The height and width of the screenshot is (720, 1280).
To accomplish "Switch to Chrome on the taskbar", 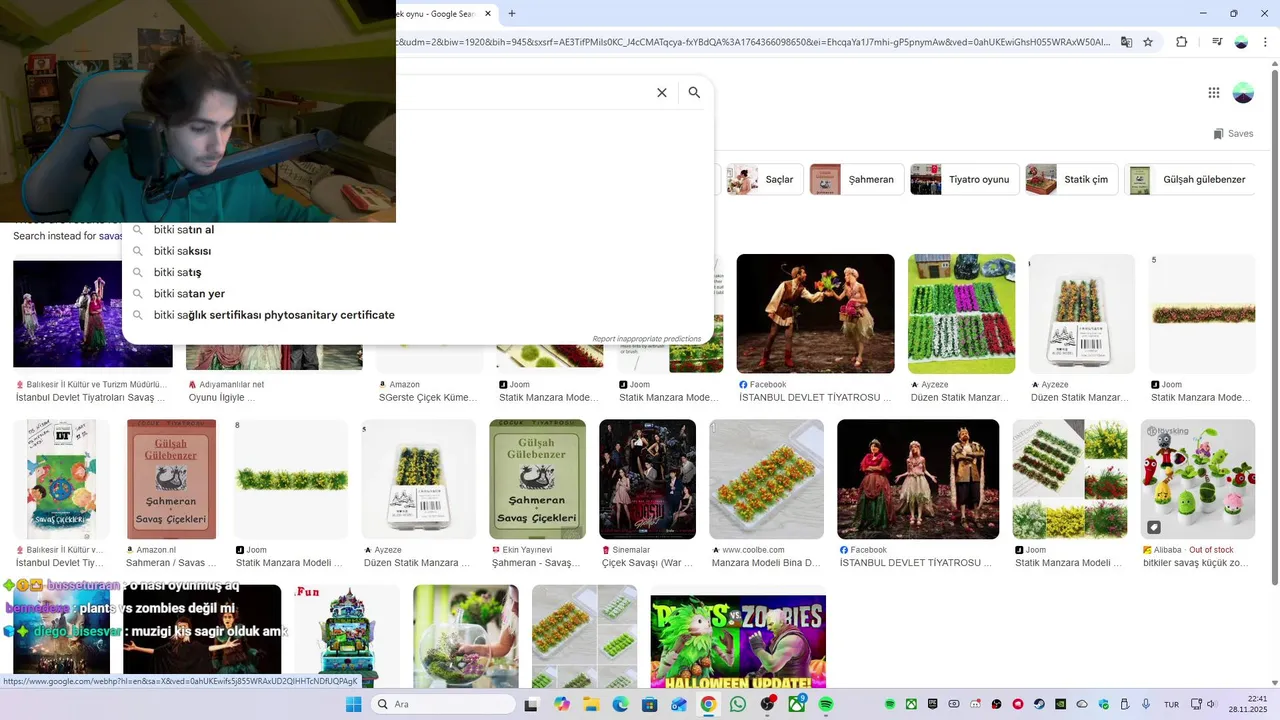I will [708, 704].
